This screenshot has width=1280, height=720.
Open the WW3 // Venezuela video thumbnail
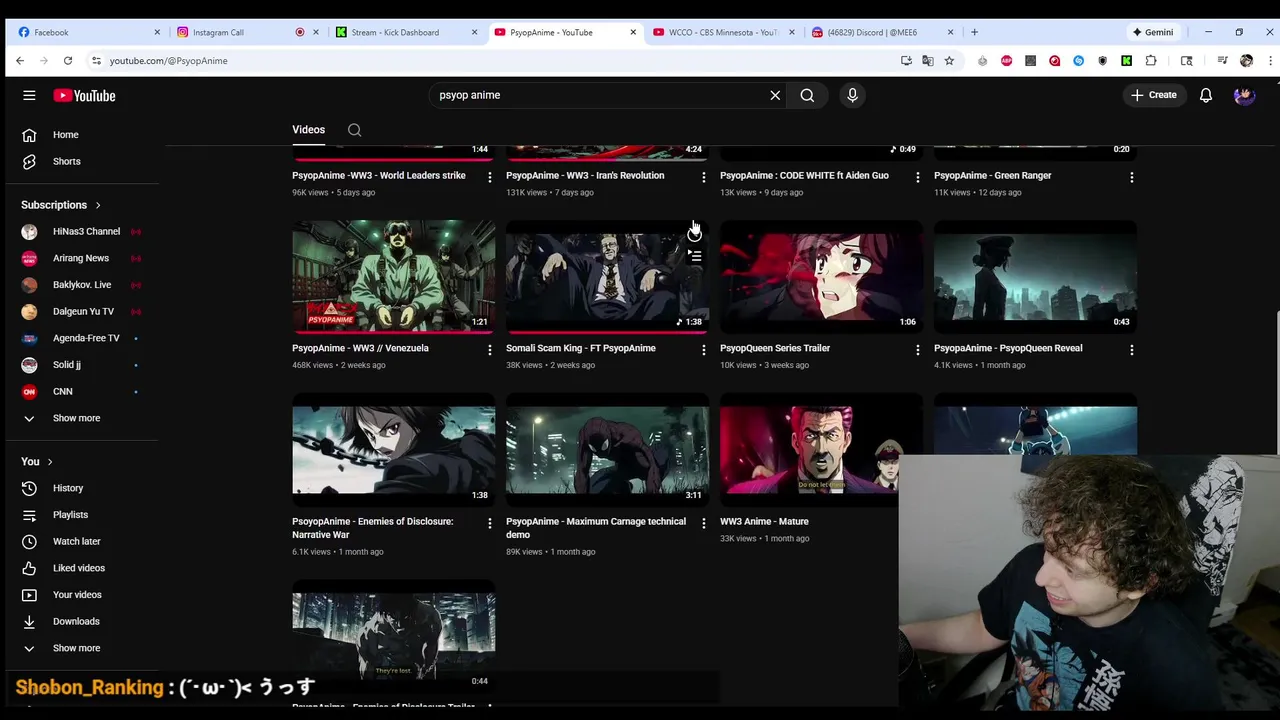click(393, 276)
